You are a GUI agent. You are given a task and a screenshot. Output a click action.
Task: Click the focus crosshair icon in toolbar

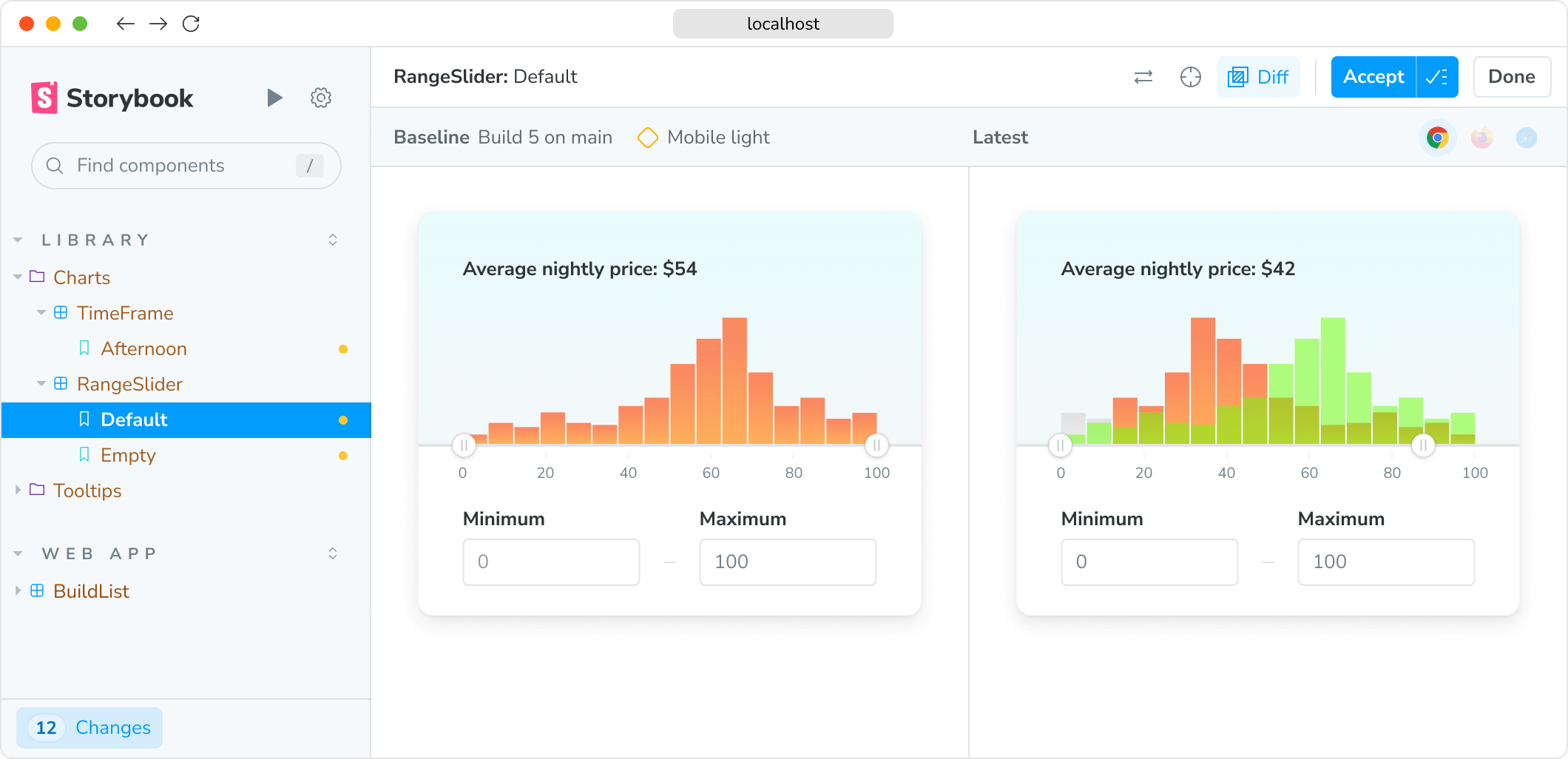pyautogui.click(x=1191, y=77)
